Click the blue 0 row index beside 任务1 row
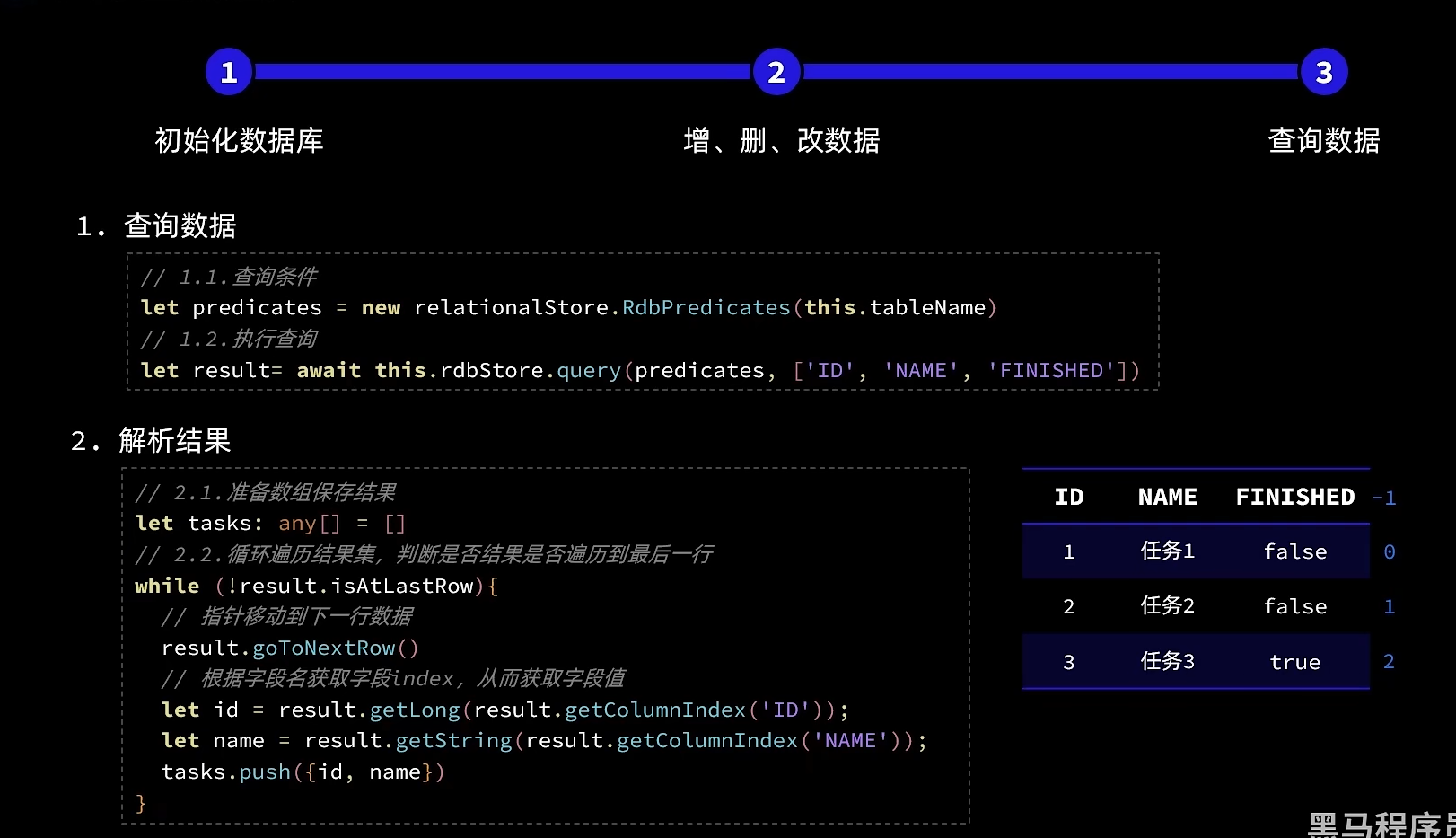1456x838 pixels. (1389, 551)
